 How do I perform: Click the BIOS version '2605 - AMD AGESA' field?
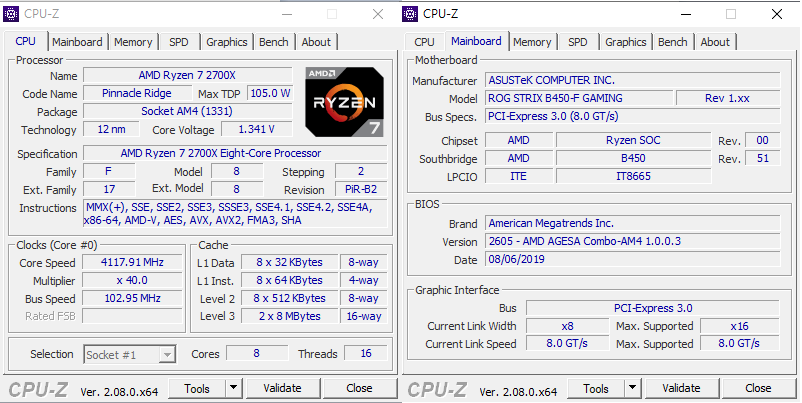(x=633, y=241)
